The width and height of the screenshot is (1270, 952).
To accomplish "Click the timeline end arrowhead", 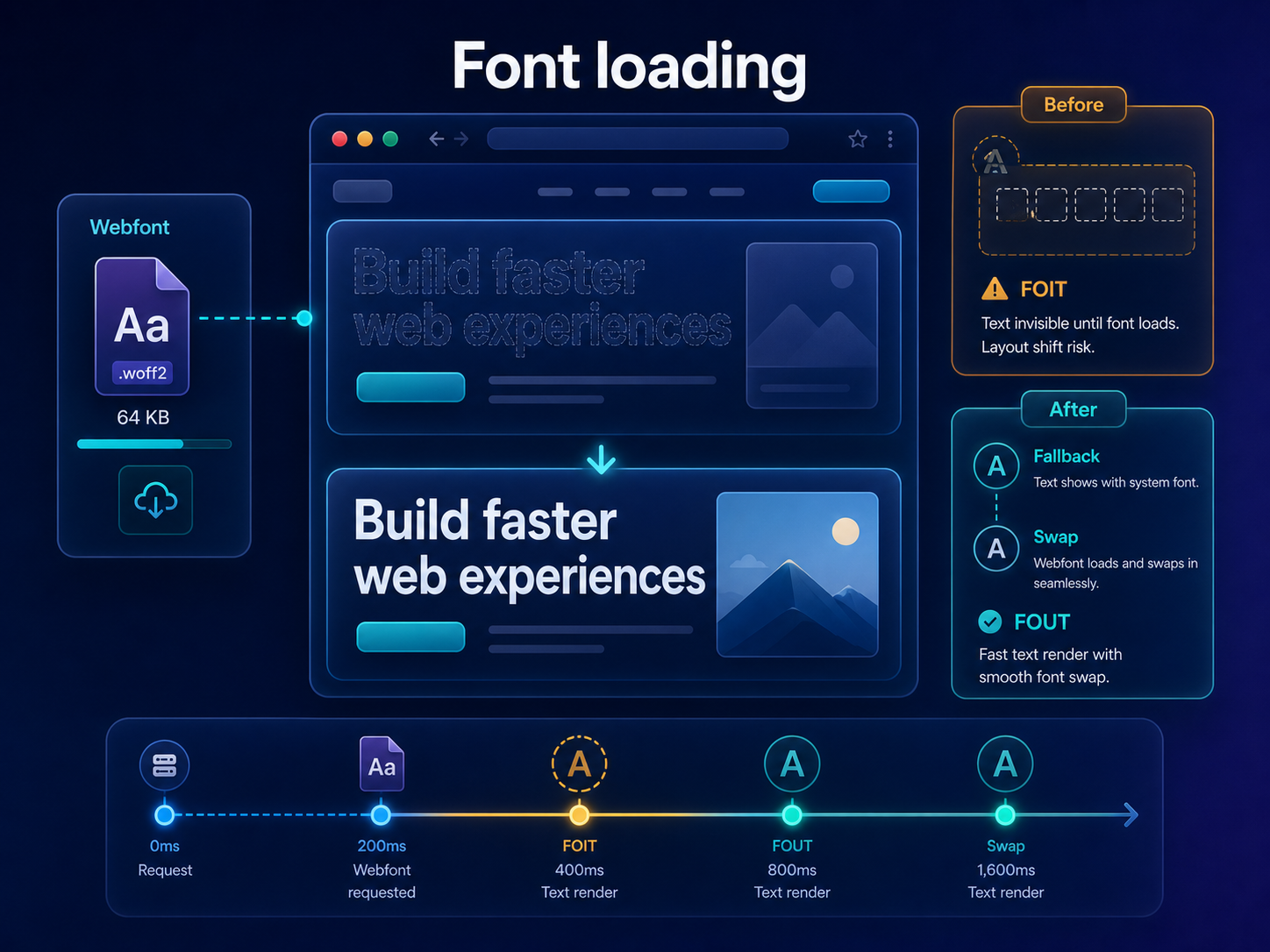I will coord(1131,815).
